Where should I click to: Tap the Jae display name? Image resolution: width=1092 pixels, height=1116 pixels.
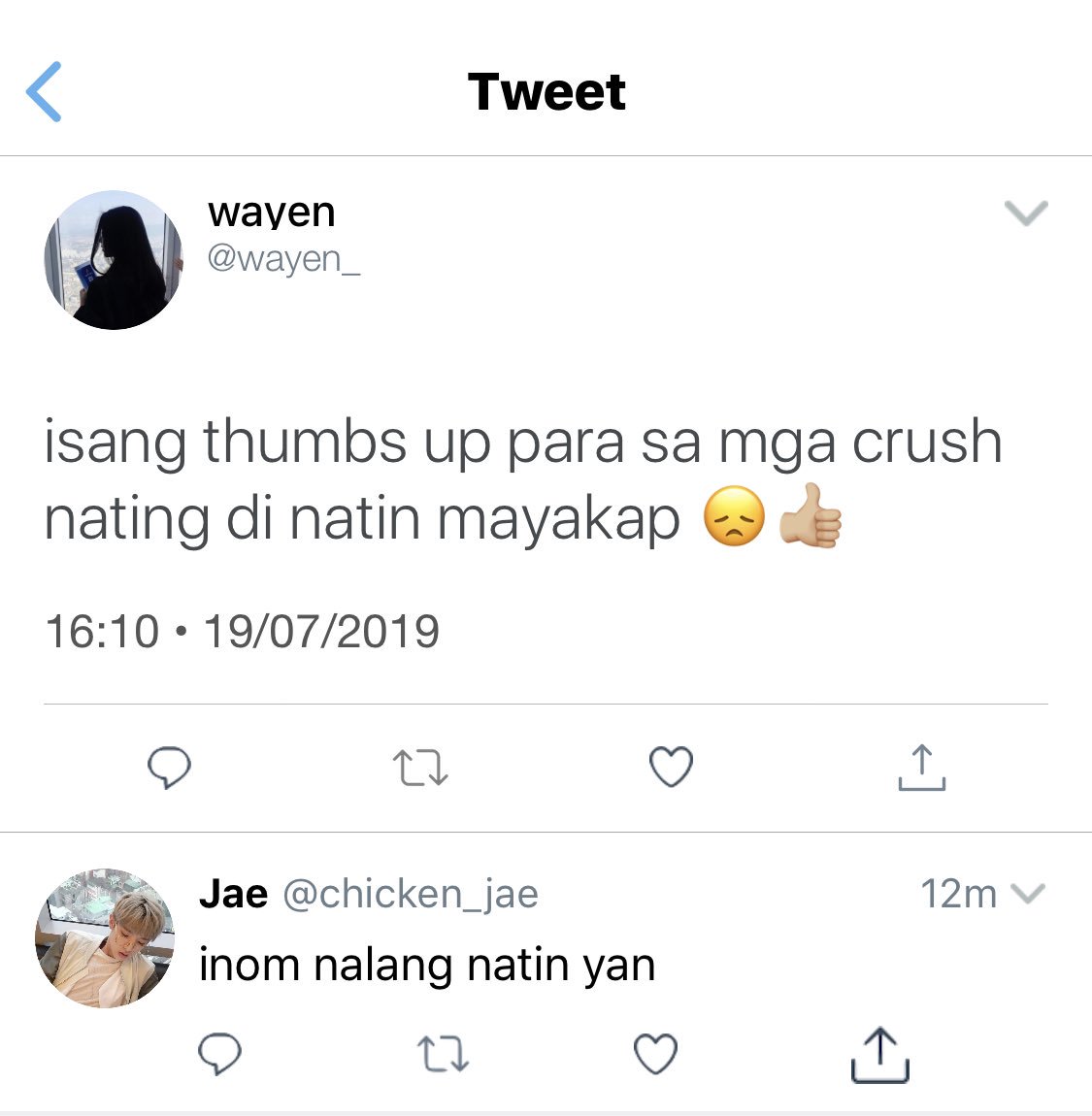(234, 893)
